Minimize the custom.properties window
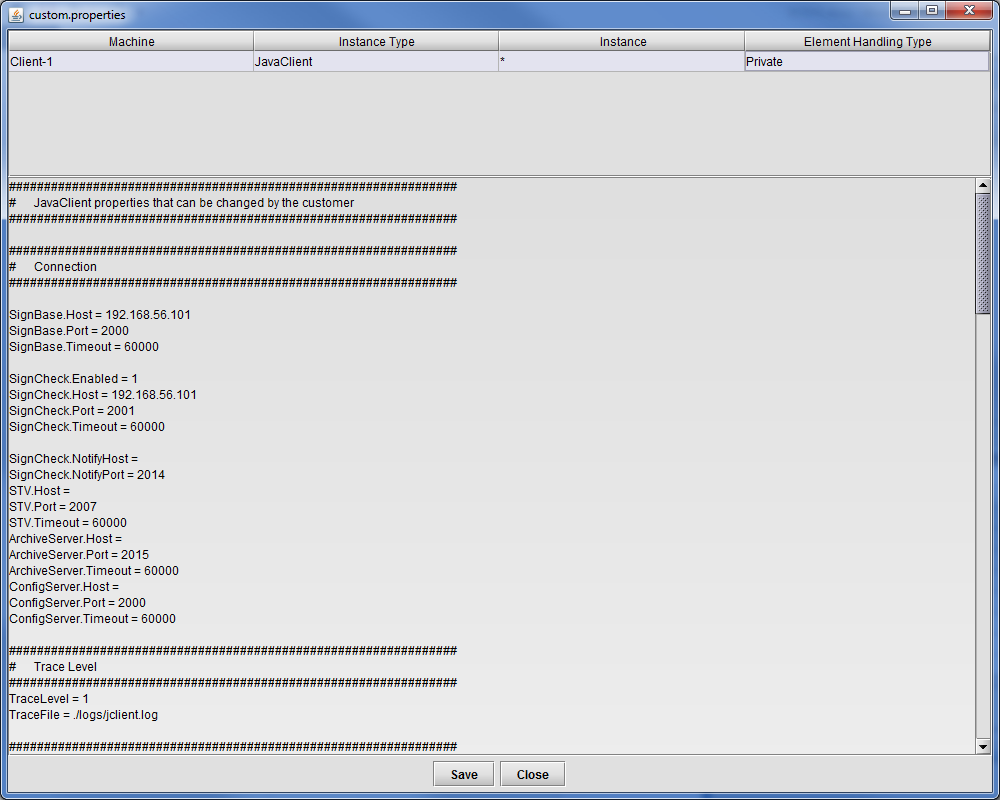Screen dimensions: 1000x800 tap(905, 11)
